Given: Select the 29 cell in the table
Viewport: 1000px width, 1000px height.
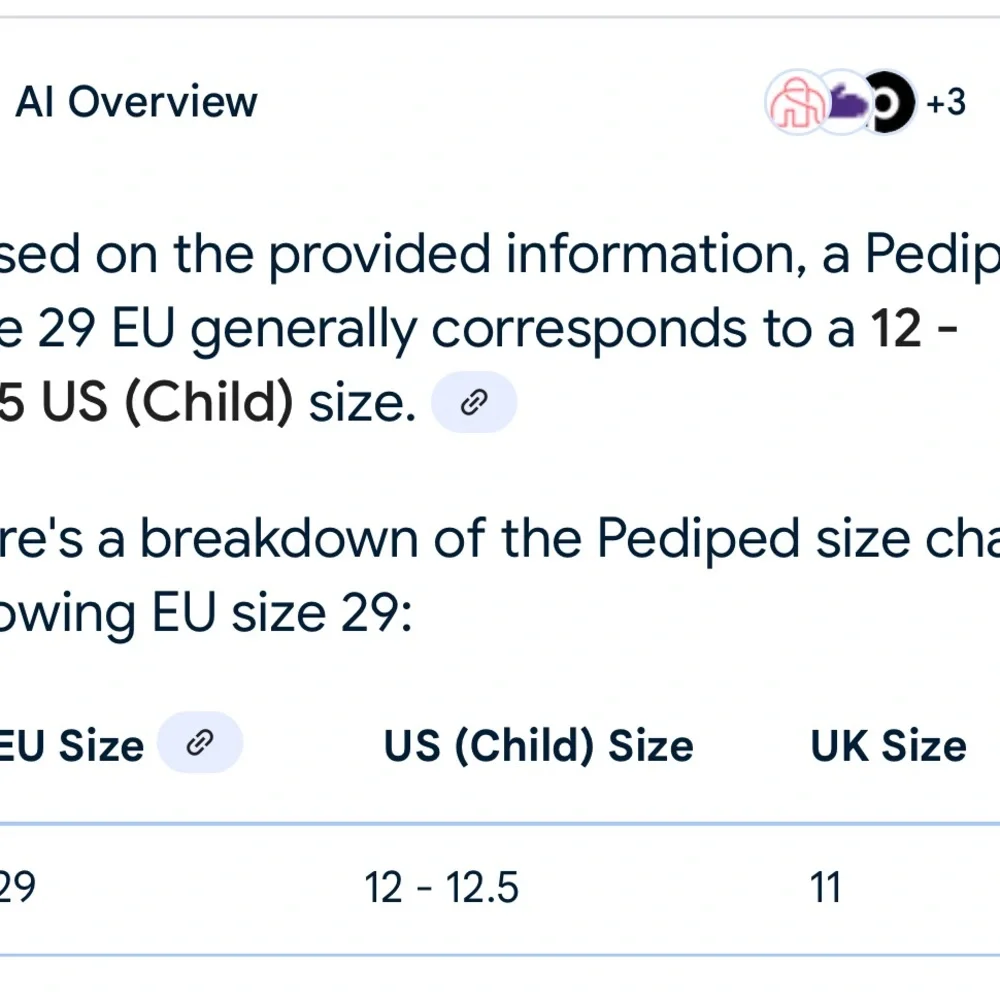Looking at the screenshot, I should [x=17, y=886].
